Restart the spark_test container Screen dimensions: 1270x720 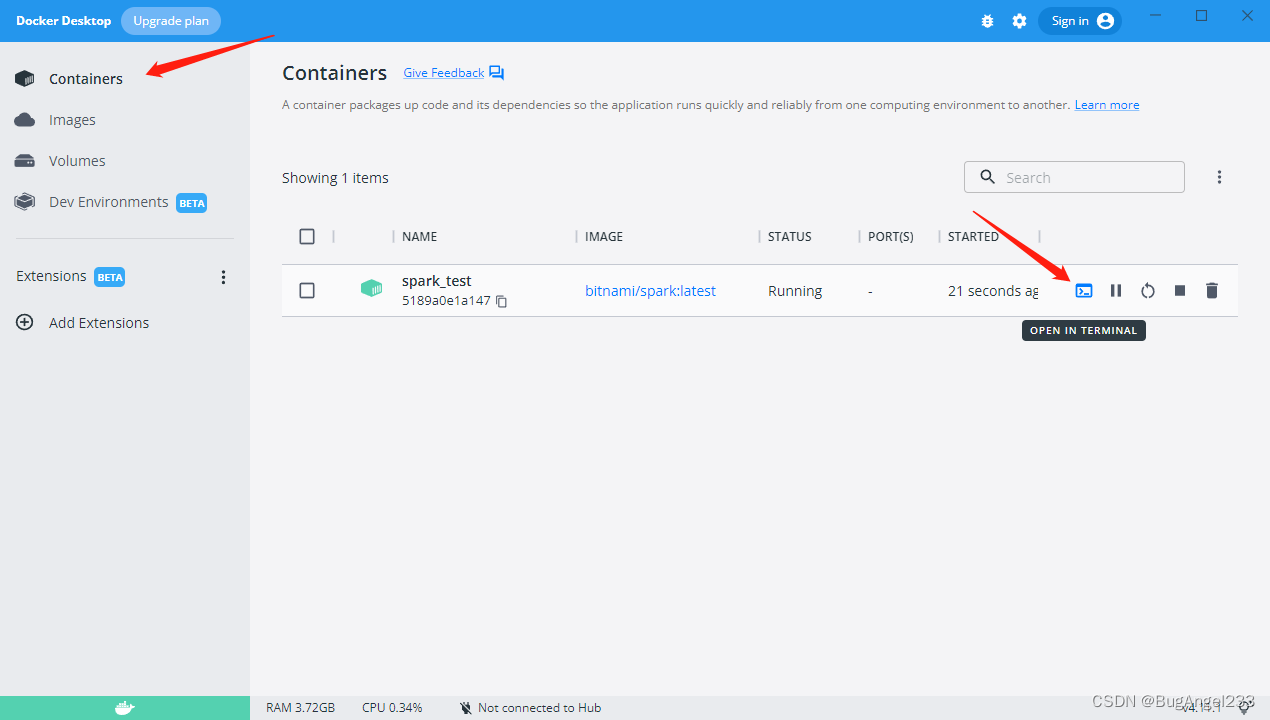(1147, 290)
